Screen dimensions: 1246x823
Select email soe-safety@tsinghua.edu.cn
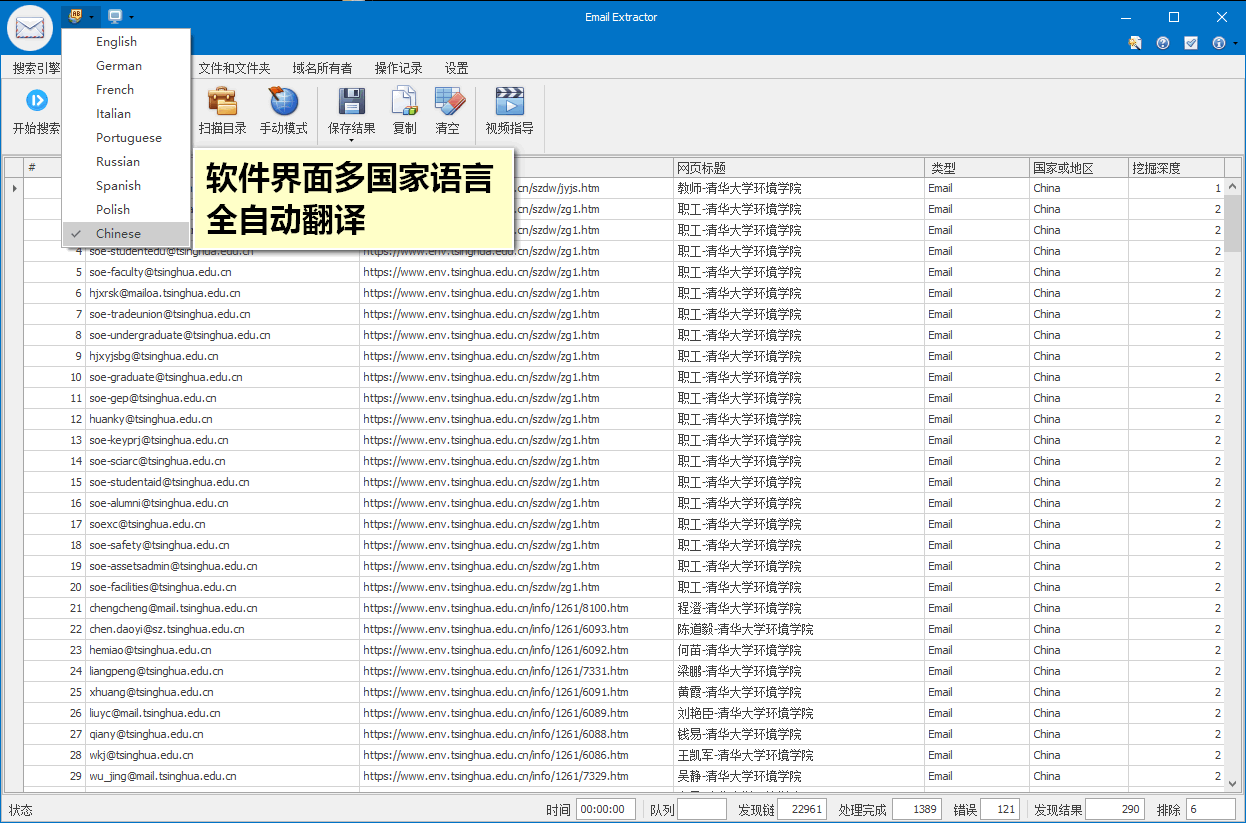pos(159,545)
